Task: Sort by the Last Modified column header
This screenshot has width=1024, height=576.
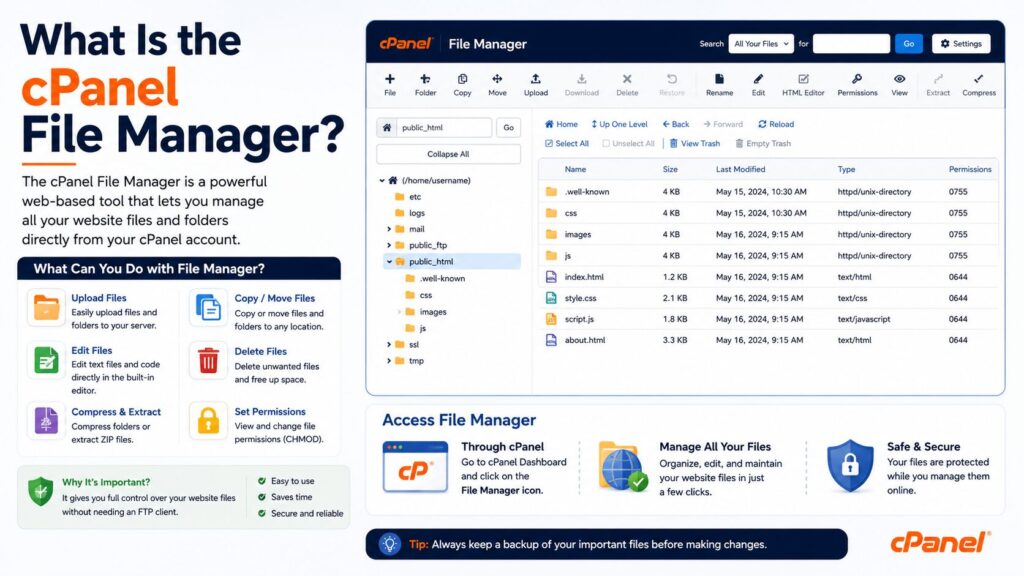Action: tap(740, 169)
